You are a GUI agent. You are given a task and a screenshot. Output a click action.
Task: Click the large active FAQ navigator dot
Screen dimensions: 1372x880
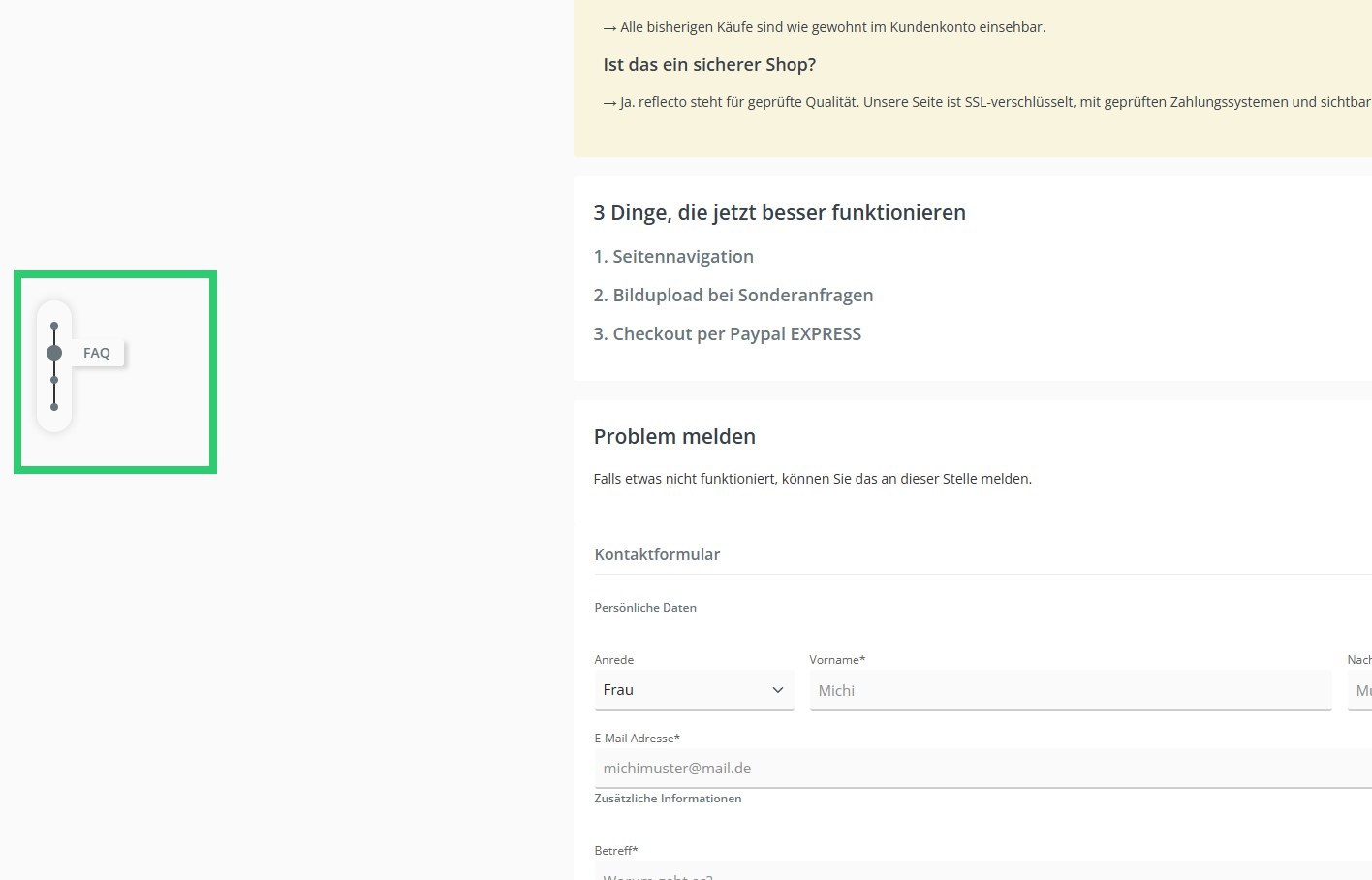tap(54, 353)
